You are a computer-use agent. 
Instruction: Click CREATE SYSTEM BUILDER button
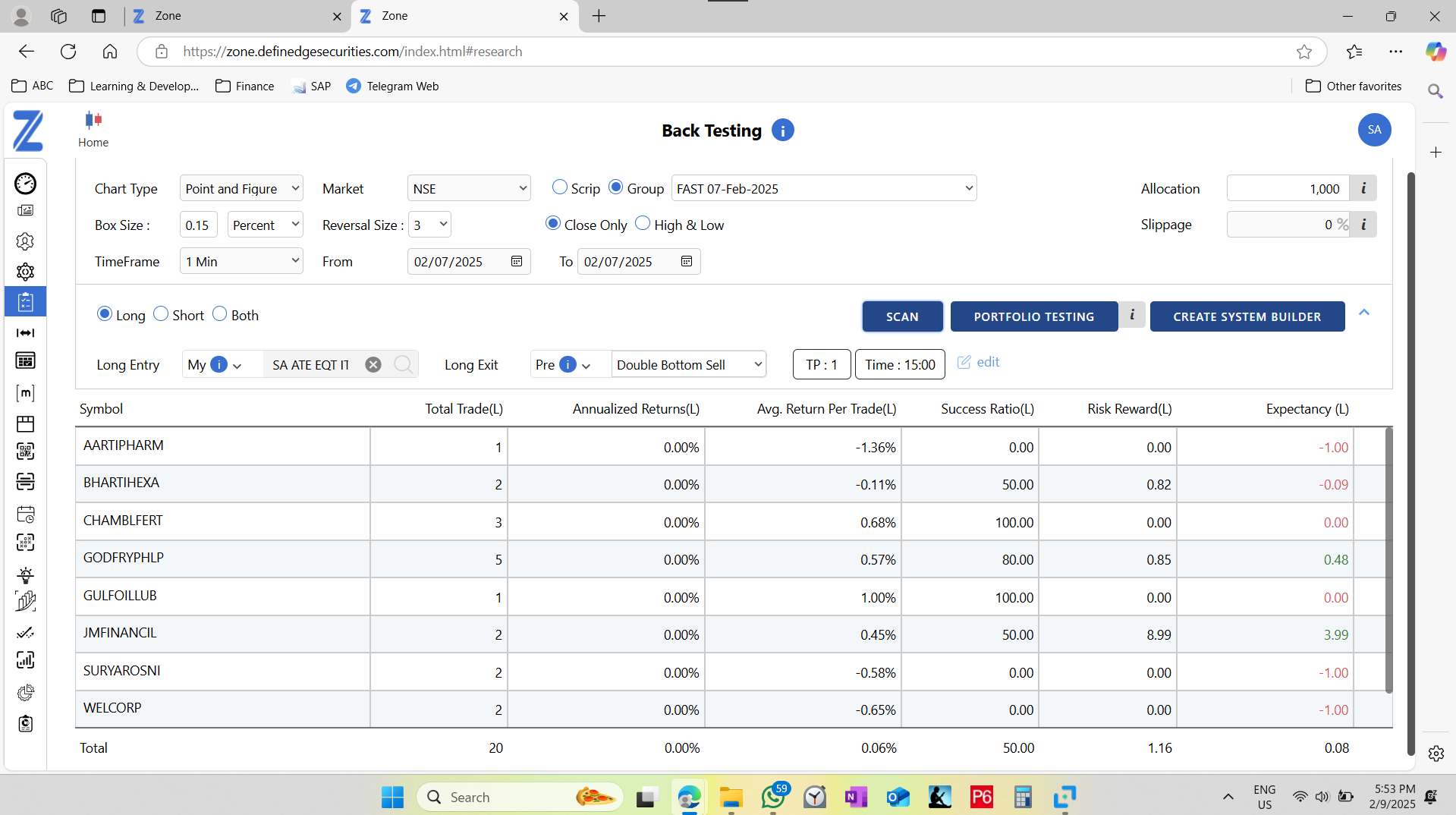coord(1247,316)
